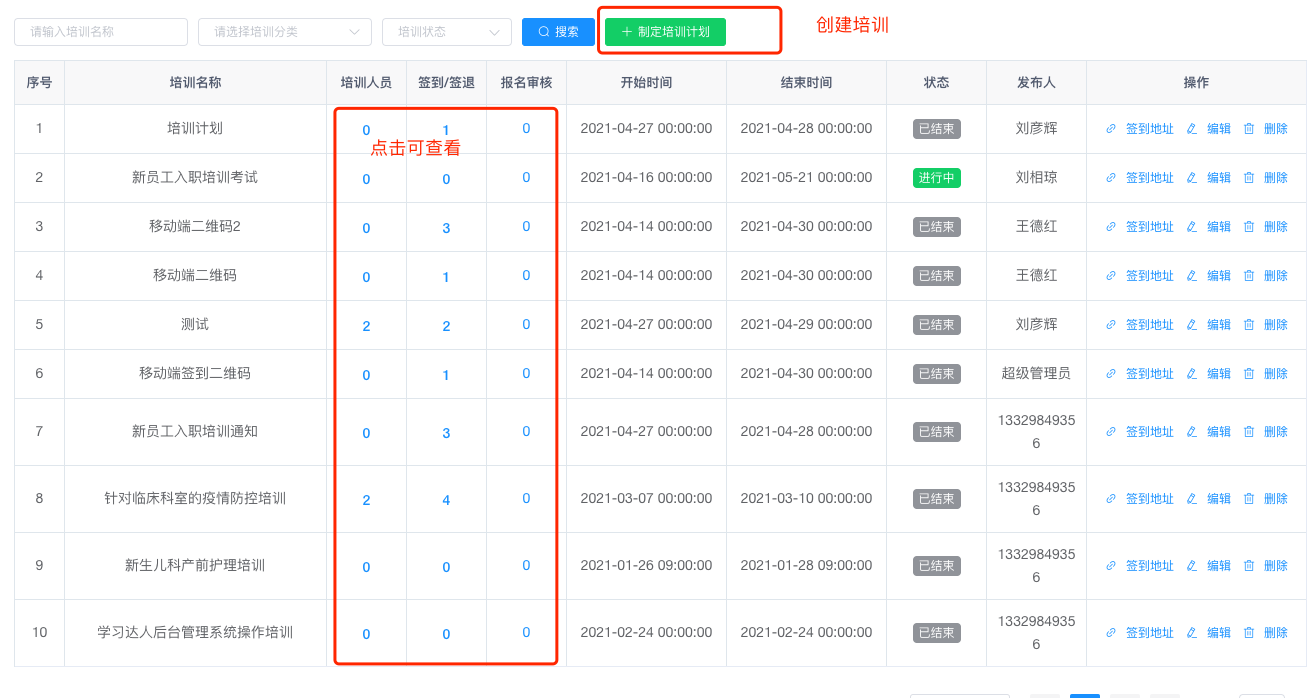Click the trash icon for 针对临床科室的疫情防控培训
1316x698 pixels.
point(1248,499)
